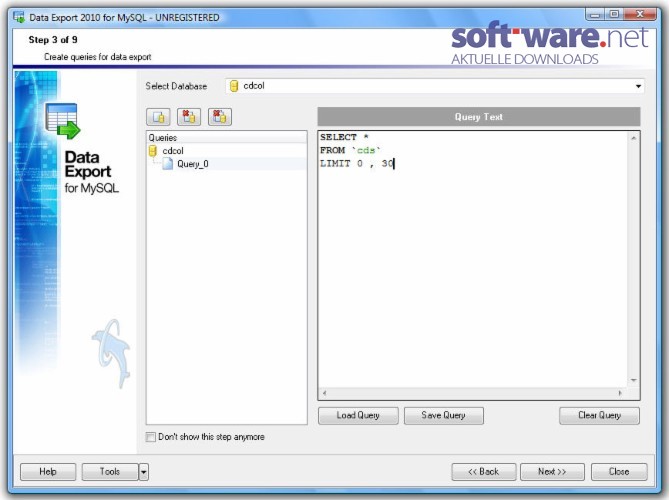Click the database icon in Select Database box

pos(234,86)
